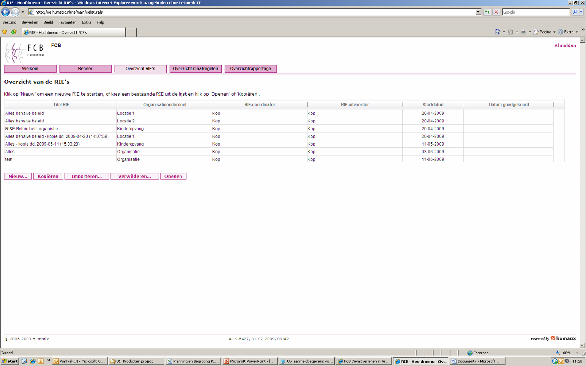
Task: Sort by the Organisatieonderdeel column header
Action: tap(164, 105)
